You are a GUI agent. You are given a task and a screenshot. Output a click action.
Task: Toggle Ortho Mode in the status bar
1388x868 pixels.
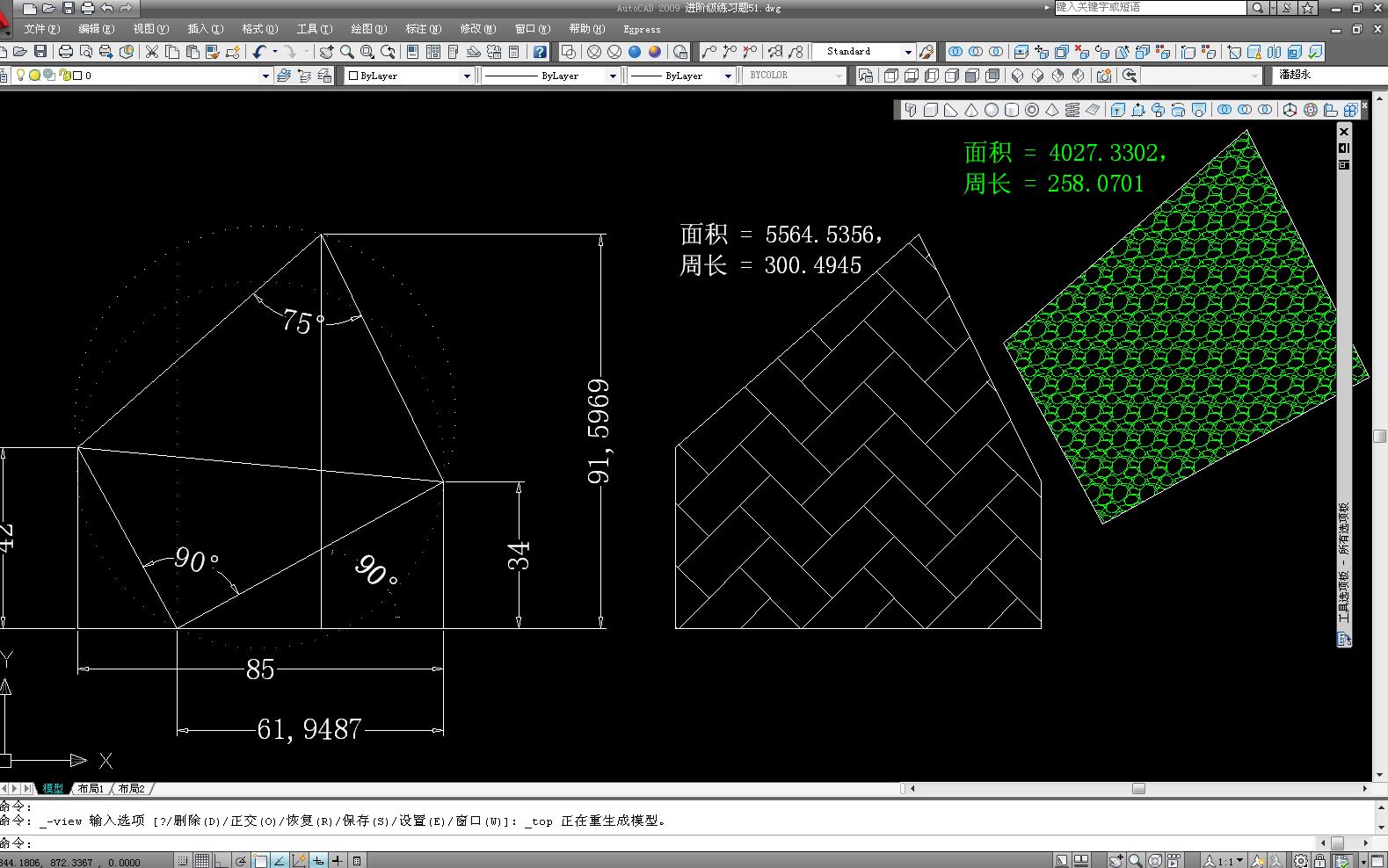point(222,861)
